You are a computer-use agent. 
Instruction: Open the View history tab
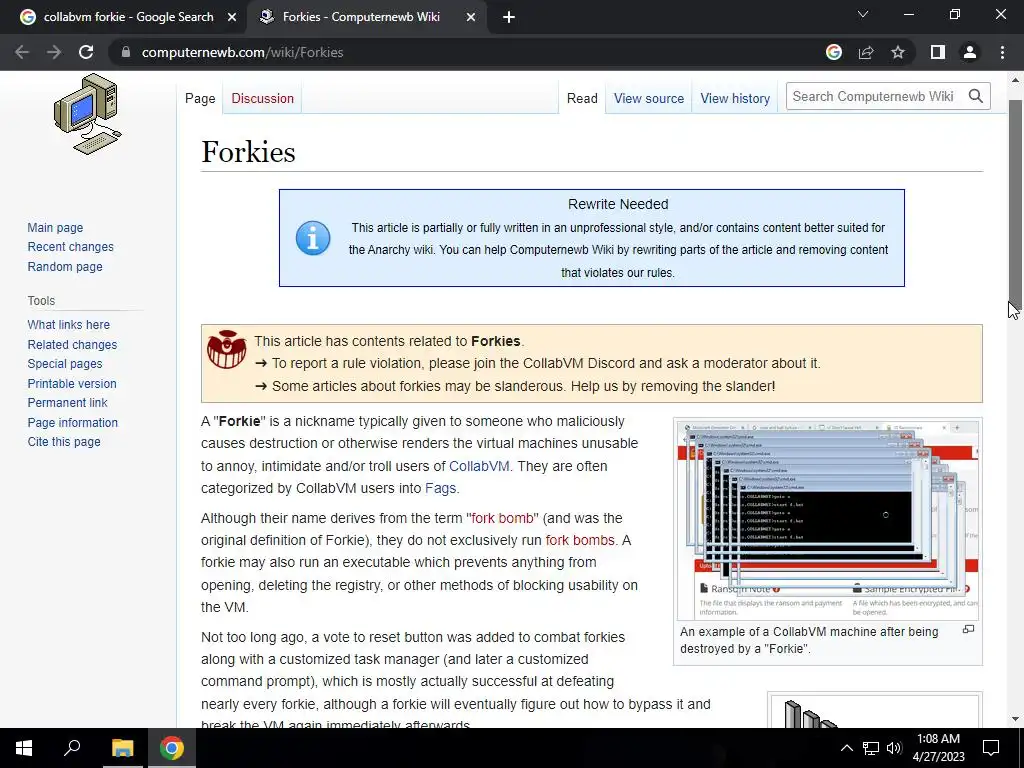coord(735,98)
